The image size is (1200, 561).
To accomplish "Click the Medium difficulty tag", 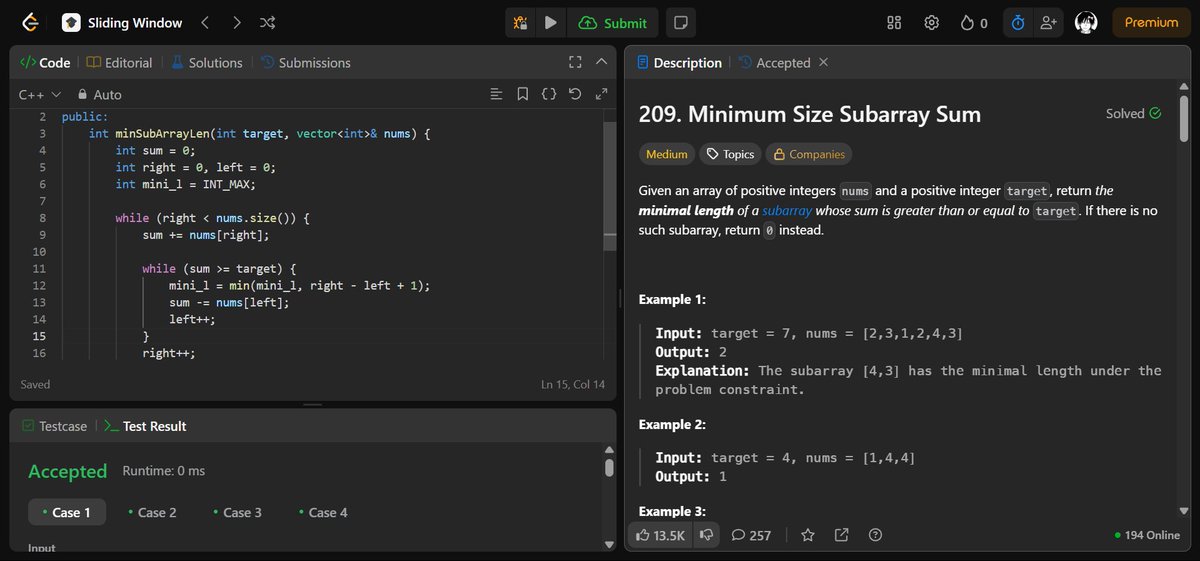I will pyautogui.click(x=666, y=154).
